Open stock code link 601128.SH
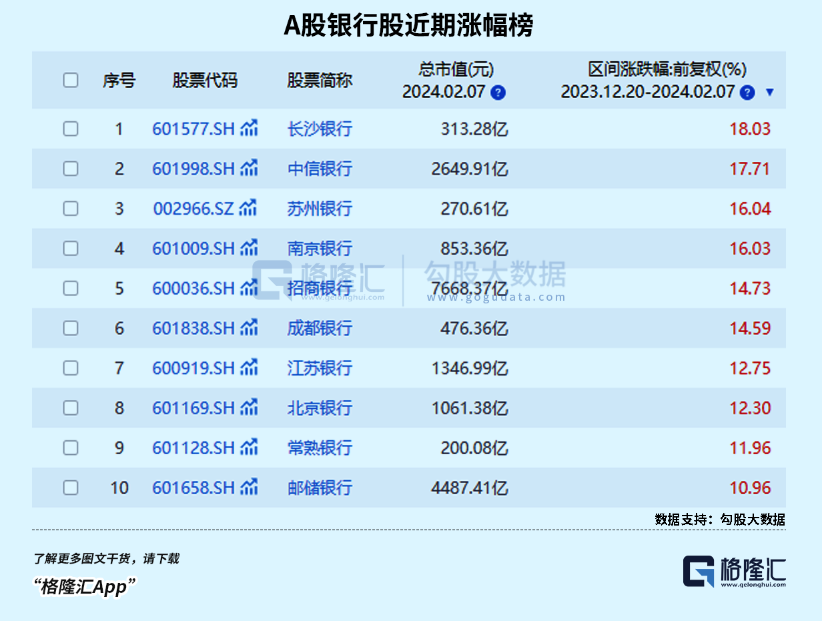Viewport: 822px width, 621px height. pyautogui.click(x=193, y=448)
